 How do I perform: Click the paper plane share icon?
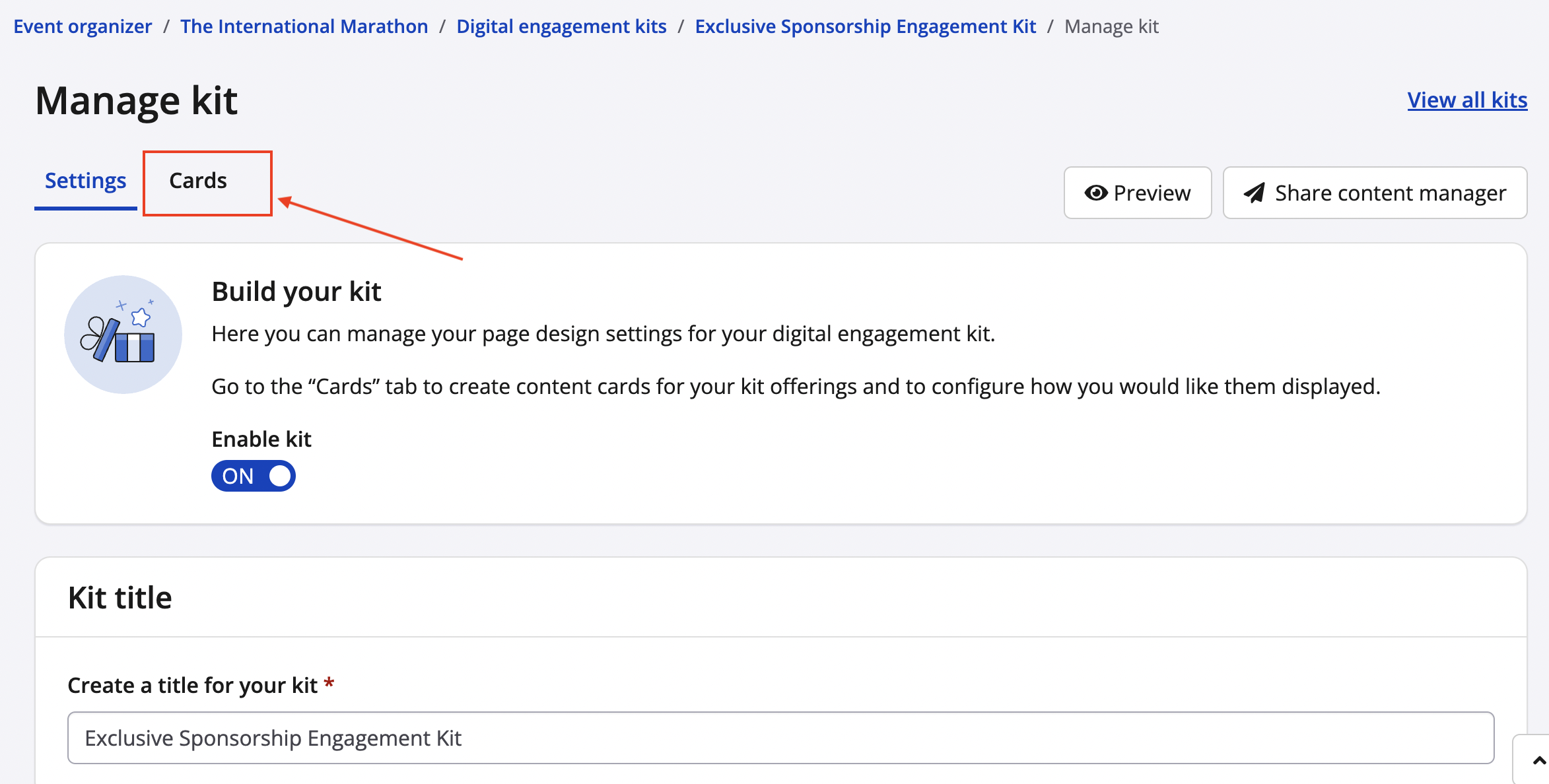(1254, 193)
